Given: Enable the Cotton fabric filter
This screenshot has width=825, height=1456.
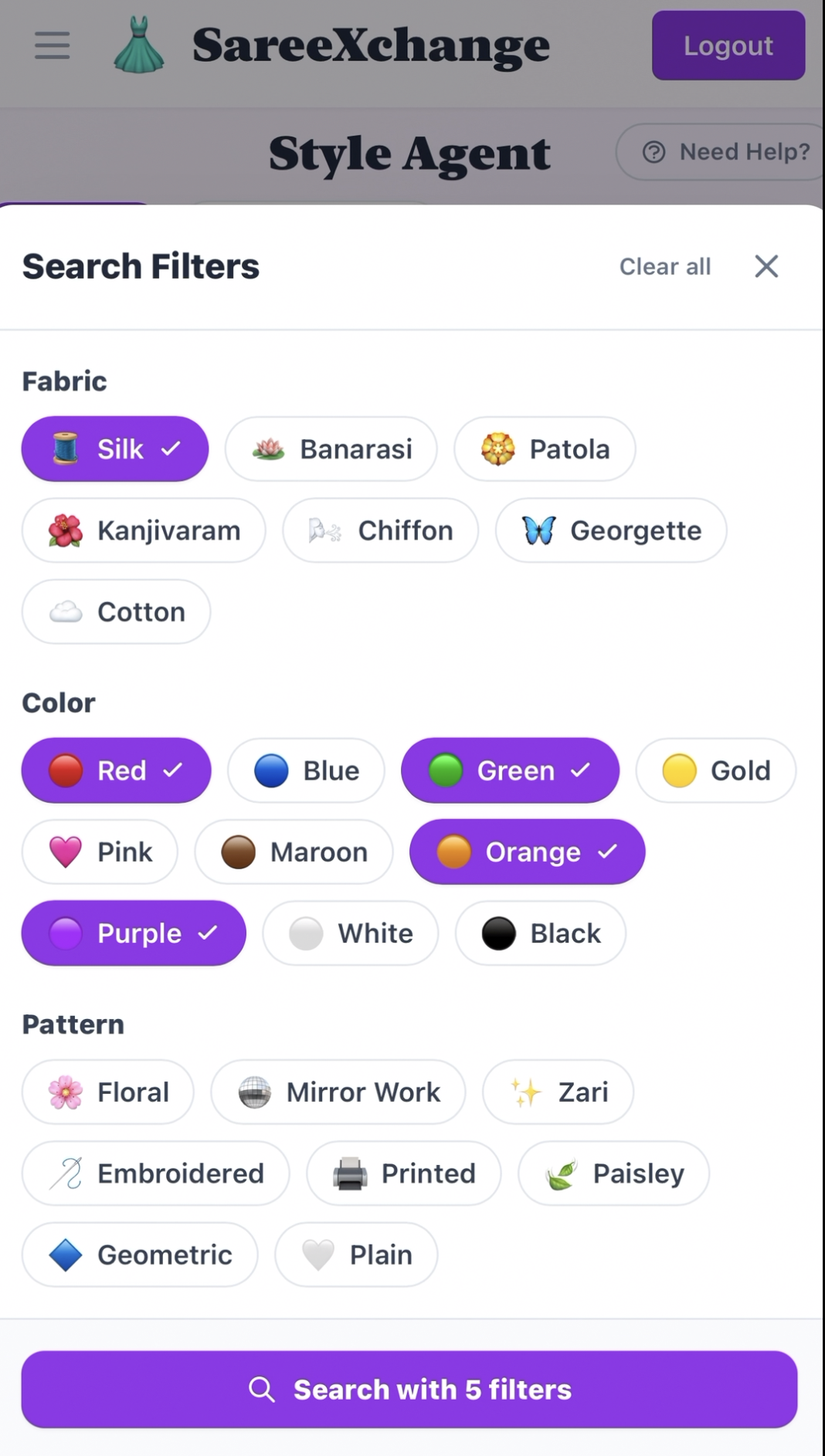Looking at the screenshot, I should (x=115, y=611).
